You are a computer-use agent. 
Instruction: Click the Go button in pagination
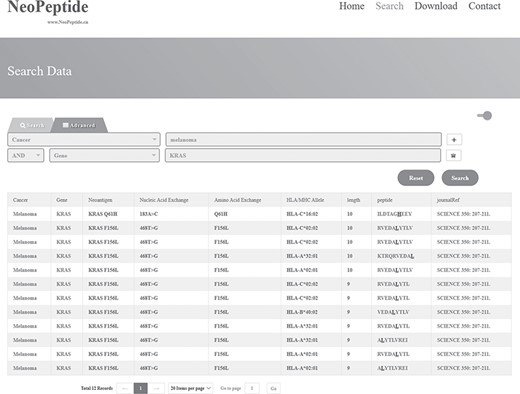click(273, 388)
